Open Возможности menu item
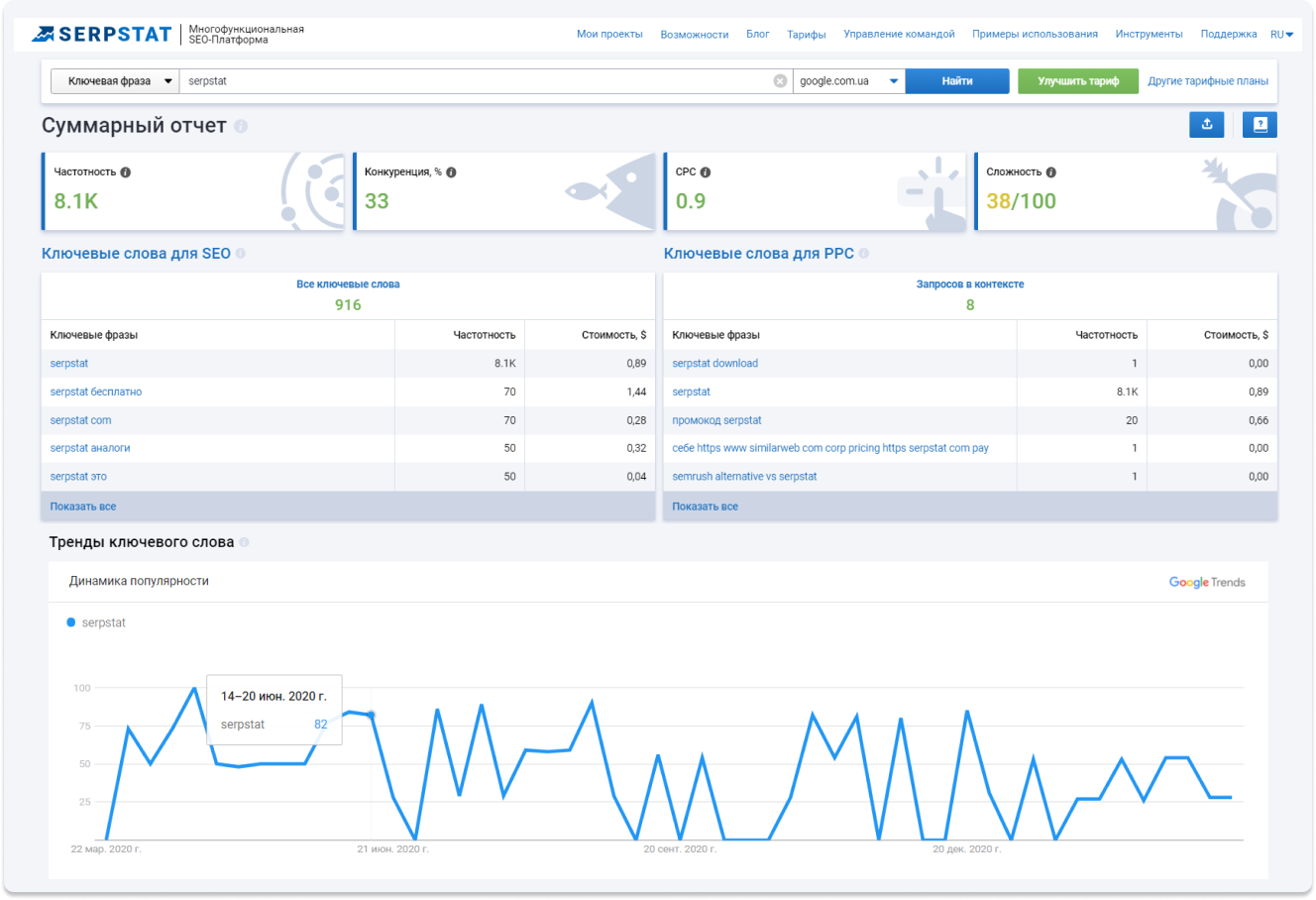 [x=695, y=35]
